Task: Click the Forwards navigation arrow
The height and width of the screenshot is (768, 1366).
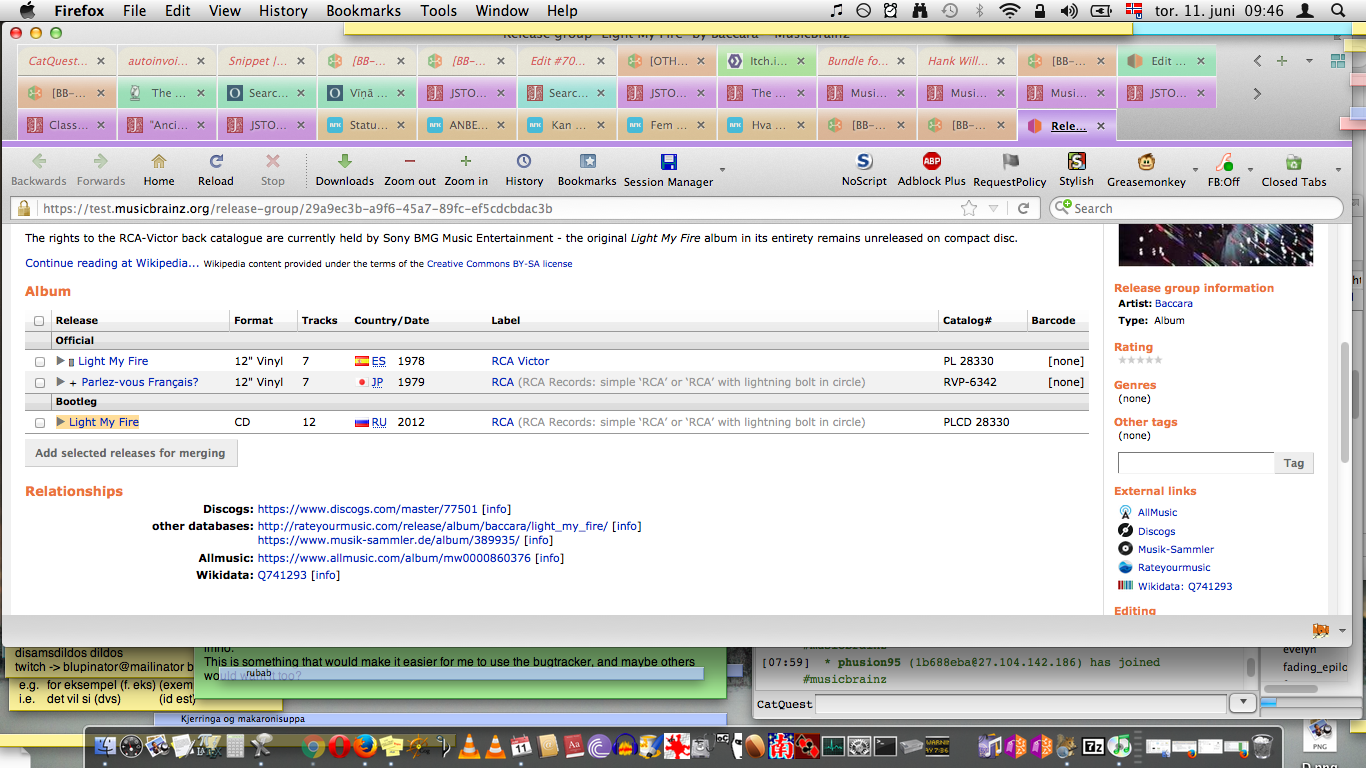Action: pos(101,161)
